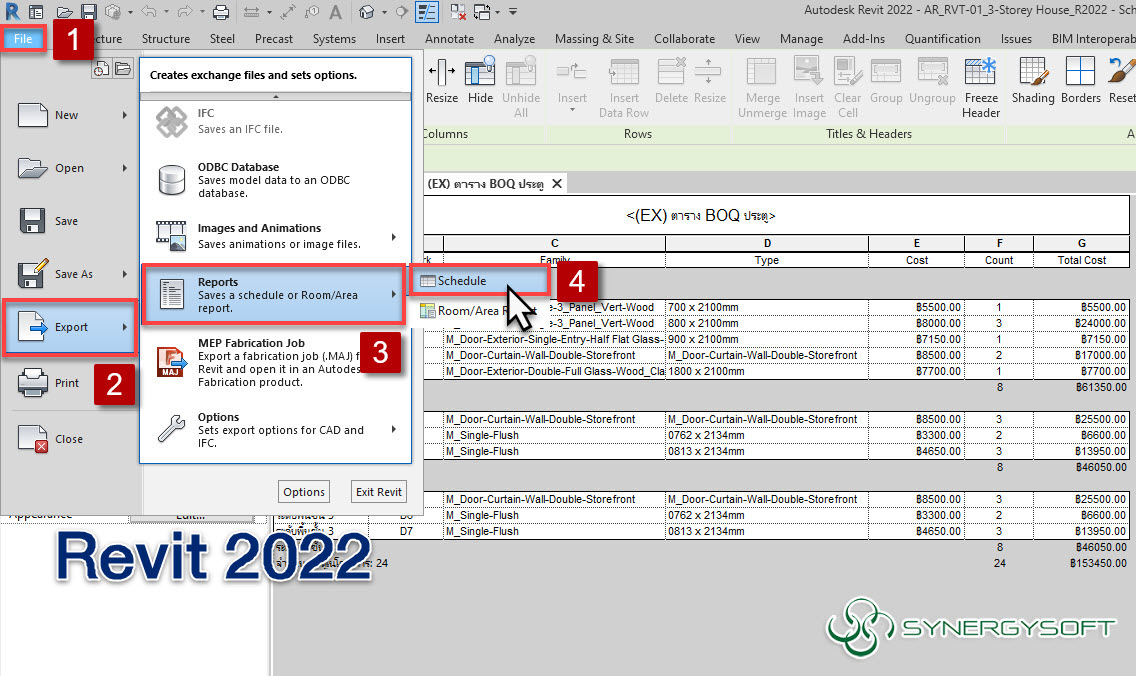Screen dimensions: 1136x676
Task: Toggle Thin Lines in the Quick Access Toolbar
Action: click(x=428, y=12)
